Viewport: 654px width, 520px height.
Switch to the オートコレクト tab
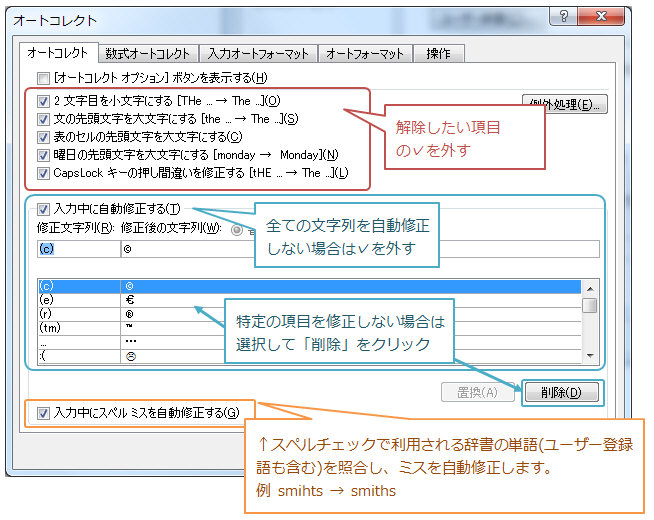[58, 53]
